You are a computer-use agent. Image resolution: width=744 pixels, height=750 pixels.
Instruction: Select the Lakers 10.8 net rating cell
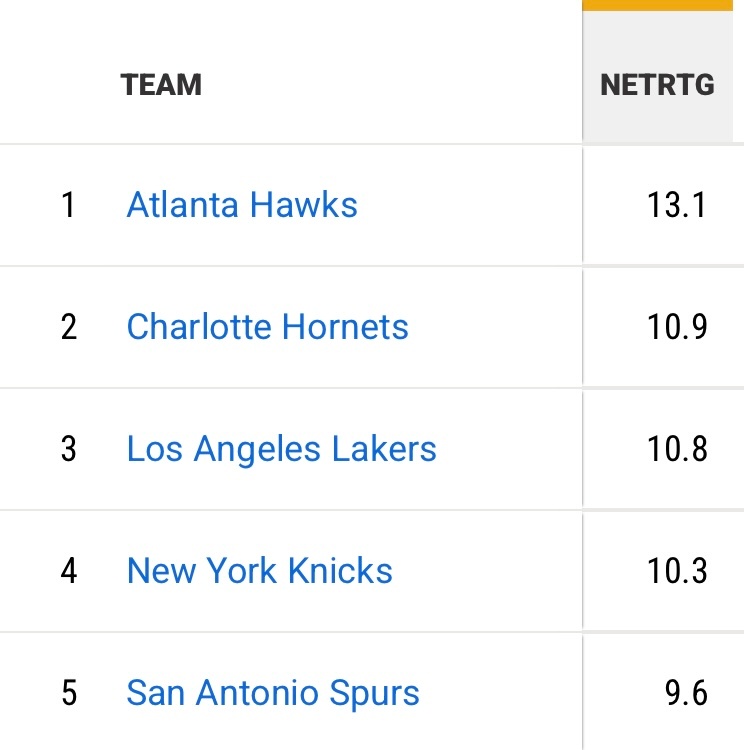676,449
